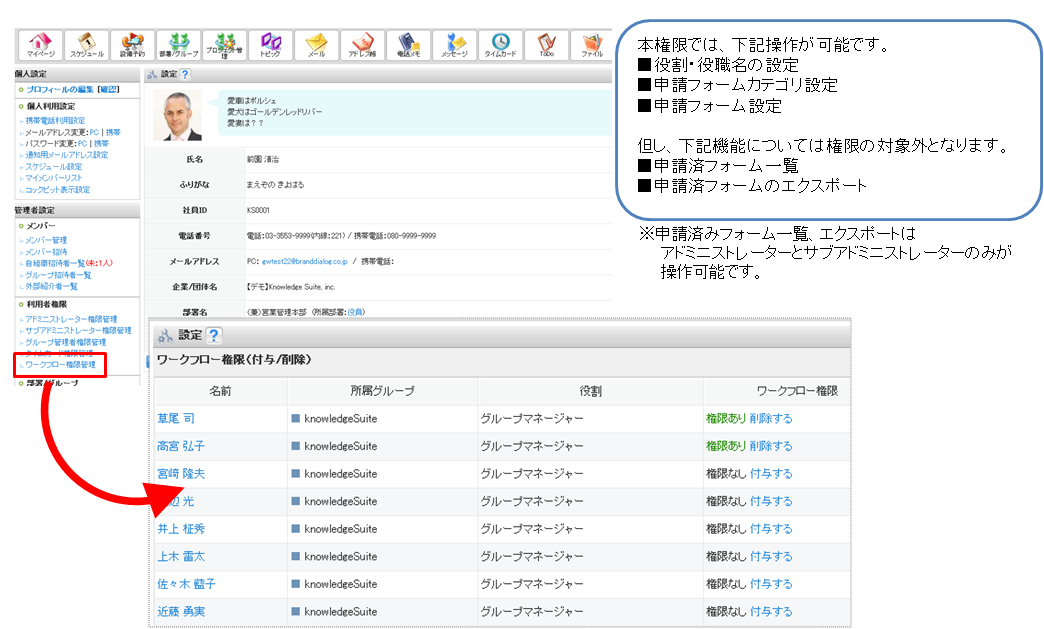This screenshot has height=629, width=1044.
Task: Open the 部署/グループ toolbar item
Action: [x=179, y=45]
